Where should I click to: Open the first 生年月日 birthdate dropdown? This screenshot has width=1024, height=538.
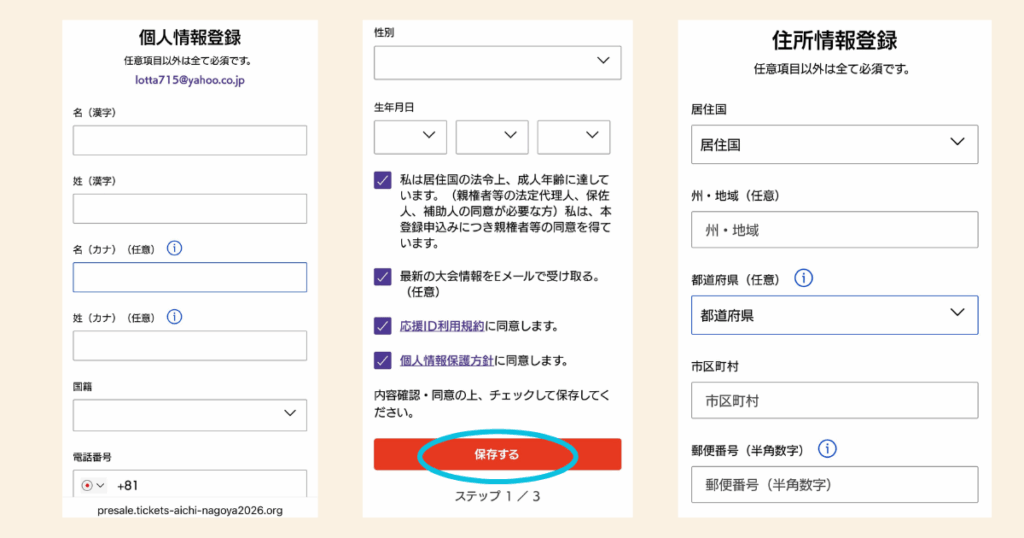(x=410, y=137)
